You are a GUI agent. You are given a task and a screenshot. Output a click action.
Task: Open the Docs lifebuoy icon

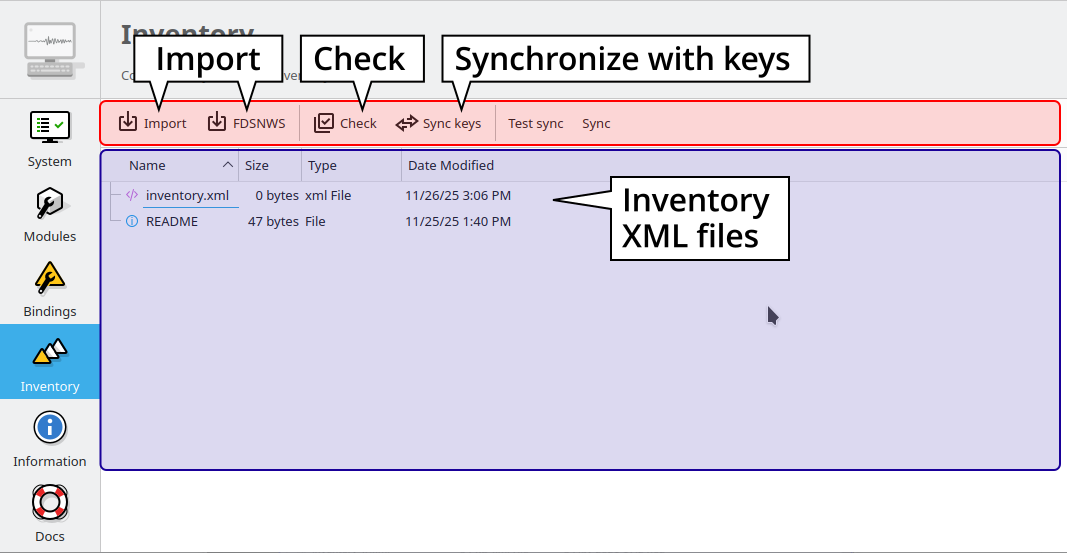click(50, 503)
